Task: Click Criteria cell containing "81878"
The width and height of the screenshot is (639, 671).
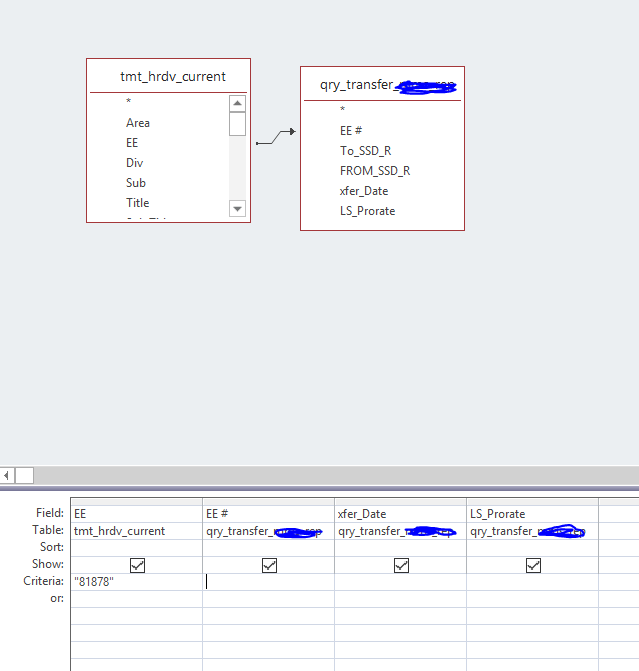Action: click(137, 582)
